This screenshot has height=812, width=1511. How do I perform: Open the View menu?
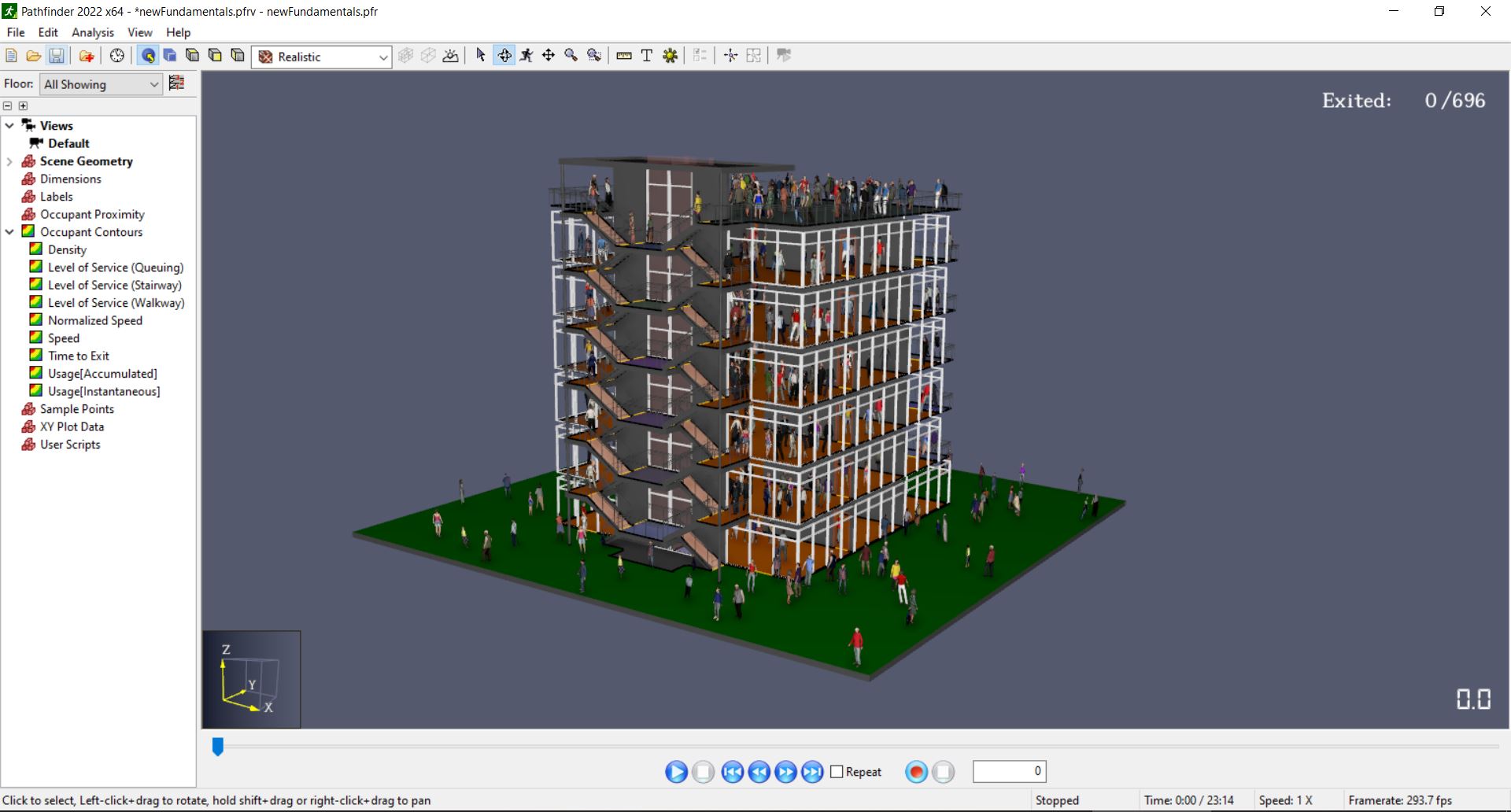139,32
